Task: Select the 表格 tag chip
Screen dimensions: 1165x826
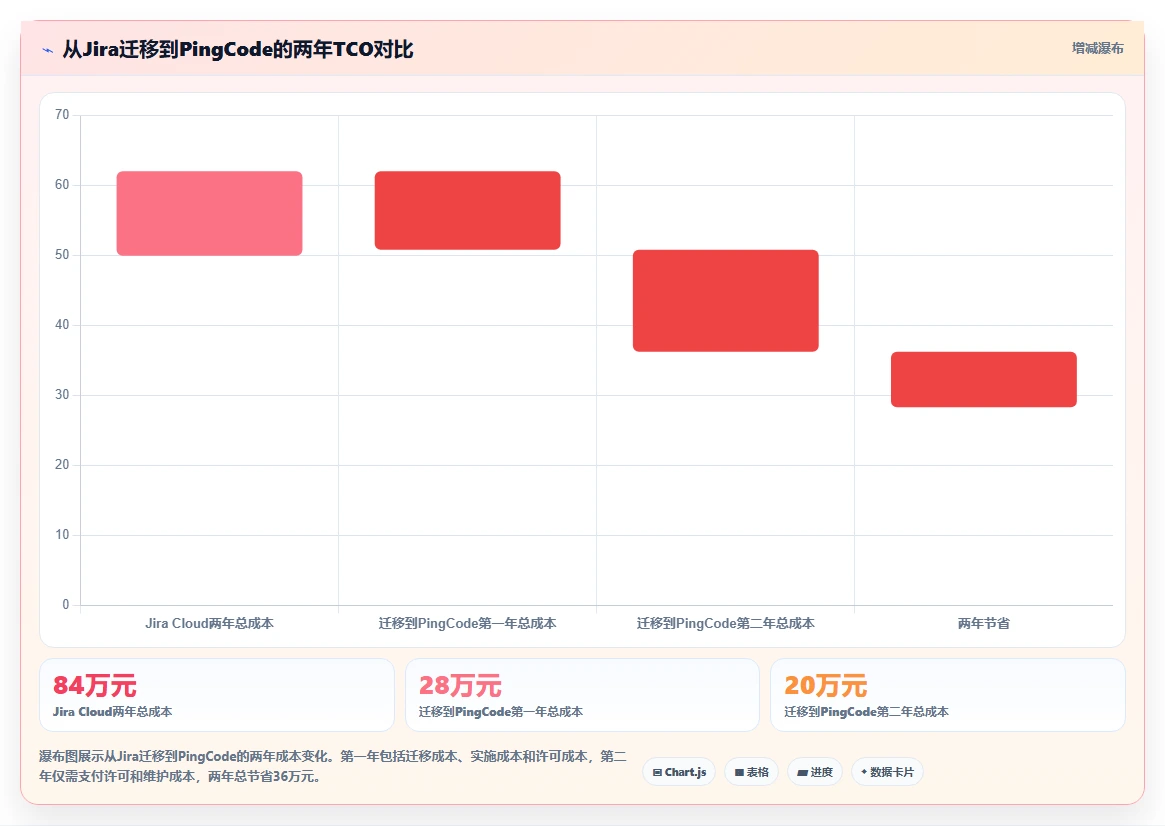Action: pos(751,772)
